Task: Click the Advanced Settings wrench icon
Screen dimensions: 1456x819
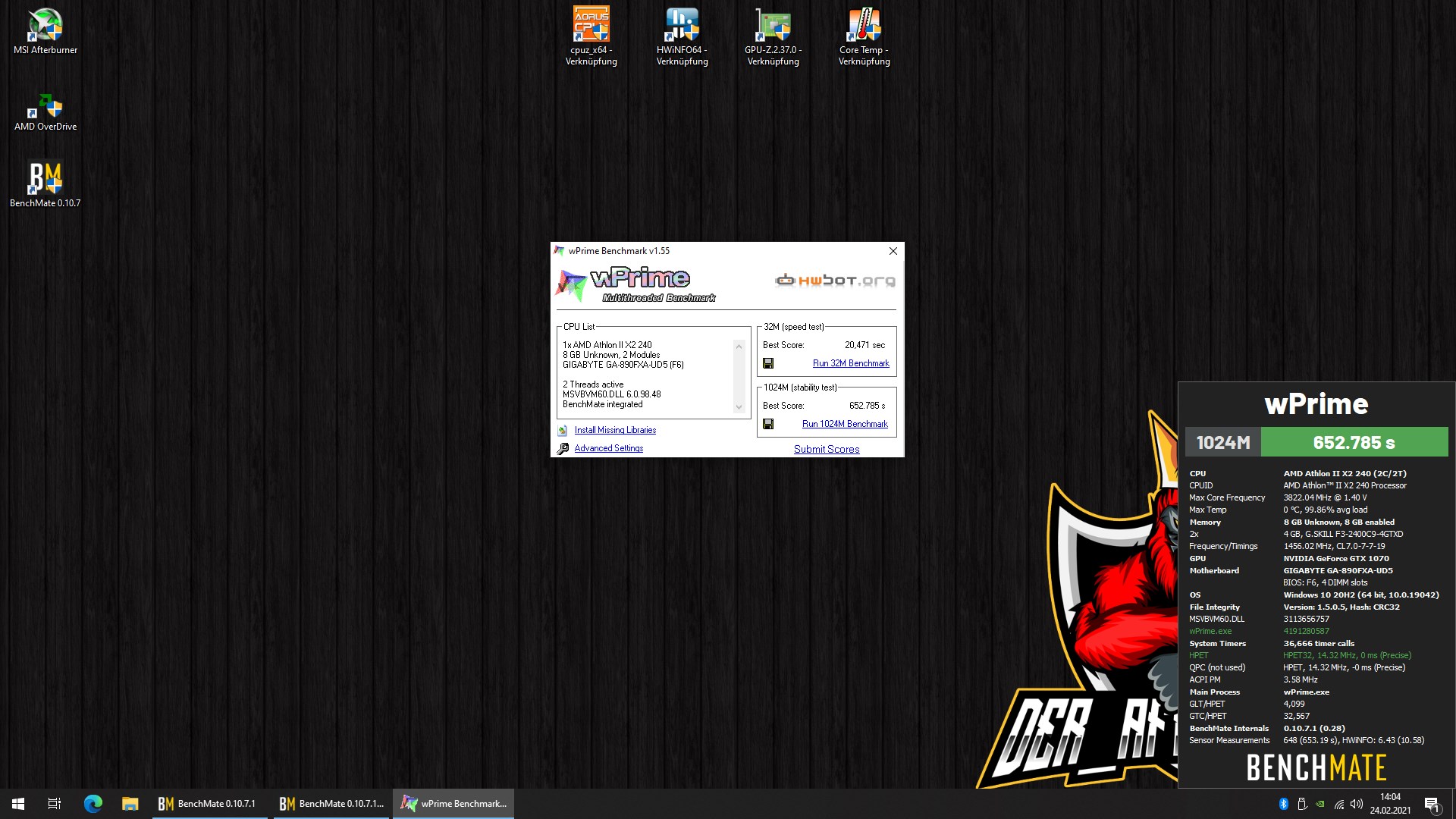Action: point(563,449)
